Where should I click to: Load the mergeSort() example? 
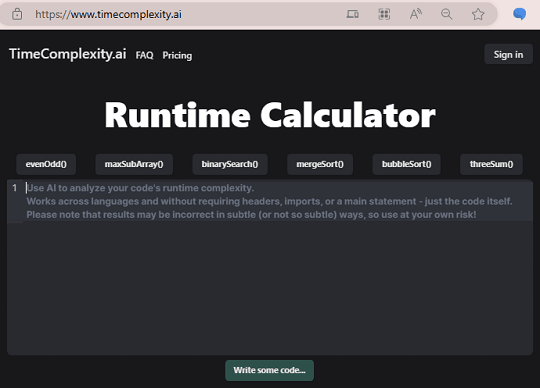[320, 164]
